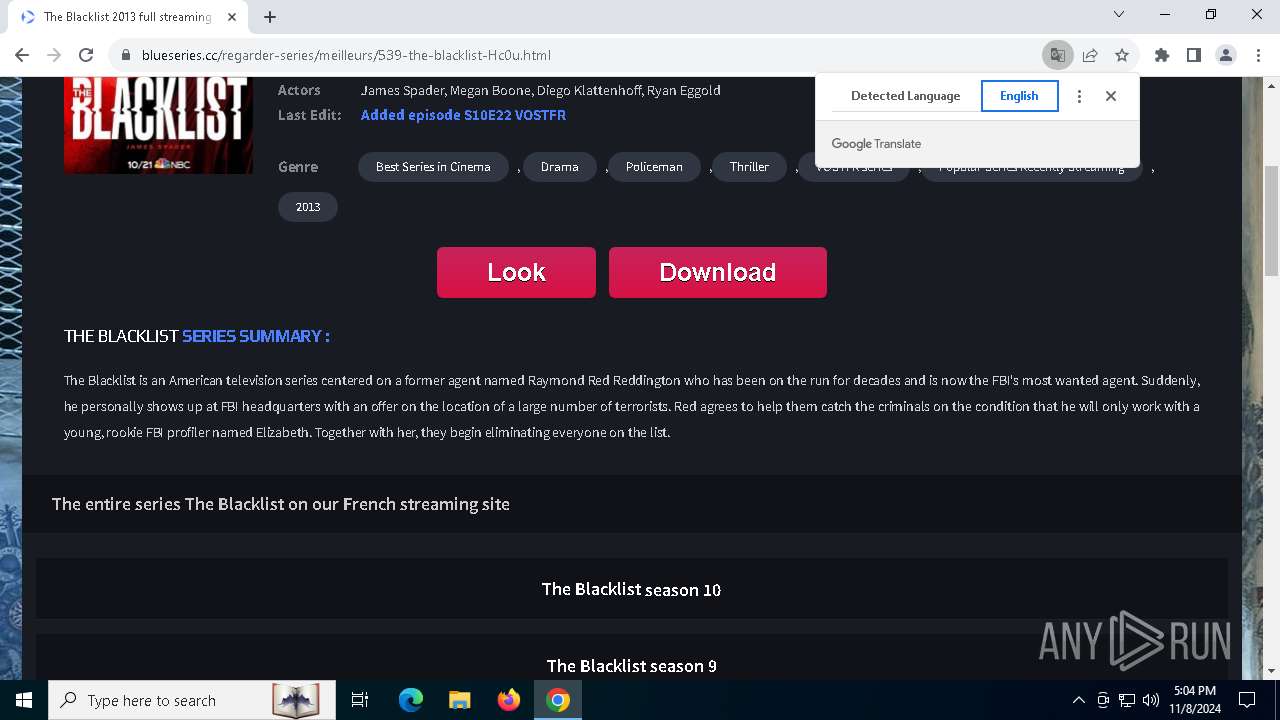Click the Download button
This screenshot has width=1280, height=720.
718,272
